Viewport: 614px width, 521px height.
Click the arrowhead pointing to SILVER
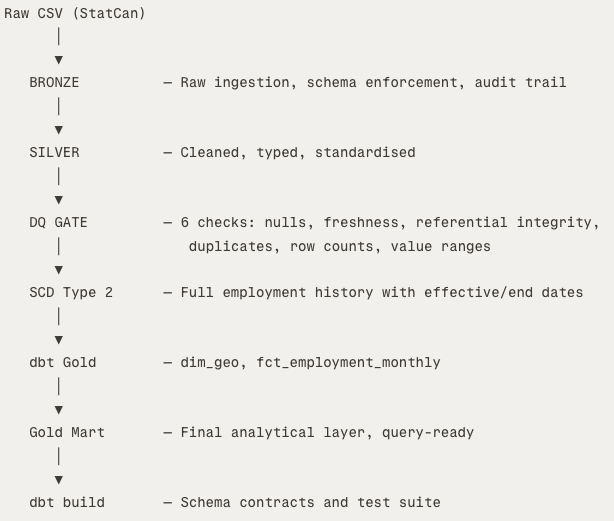click(59, 130)
